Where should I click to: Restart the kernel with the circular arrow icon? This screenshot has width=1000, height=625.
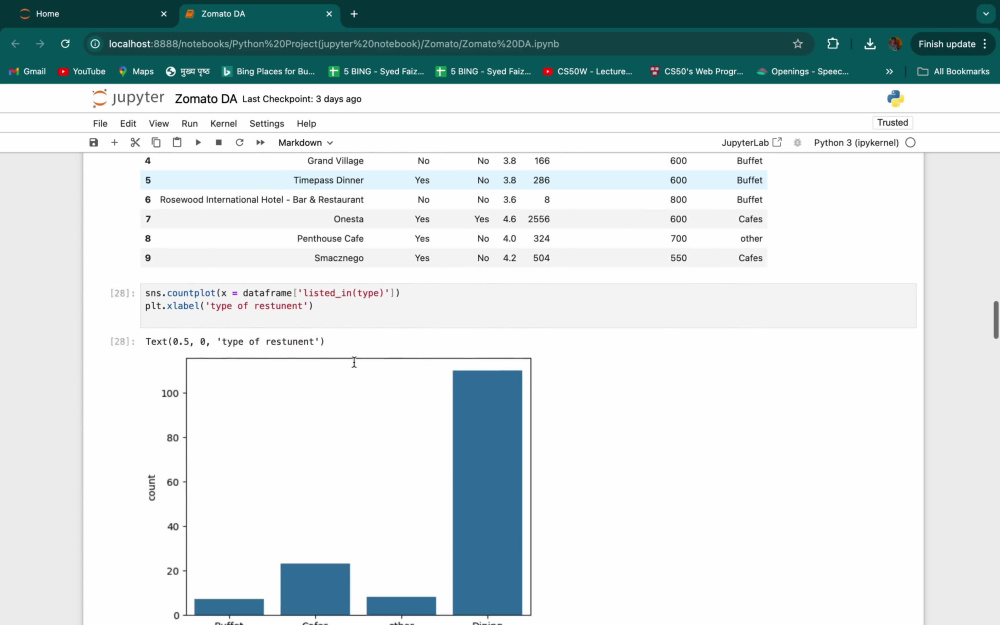coord(239,142)
